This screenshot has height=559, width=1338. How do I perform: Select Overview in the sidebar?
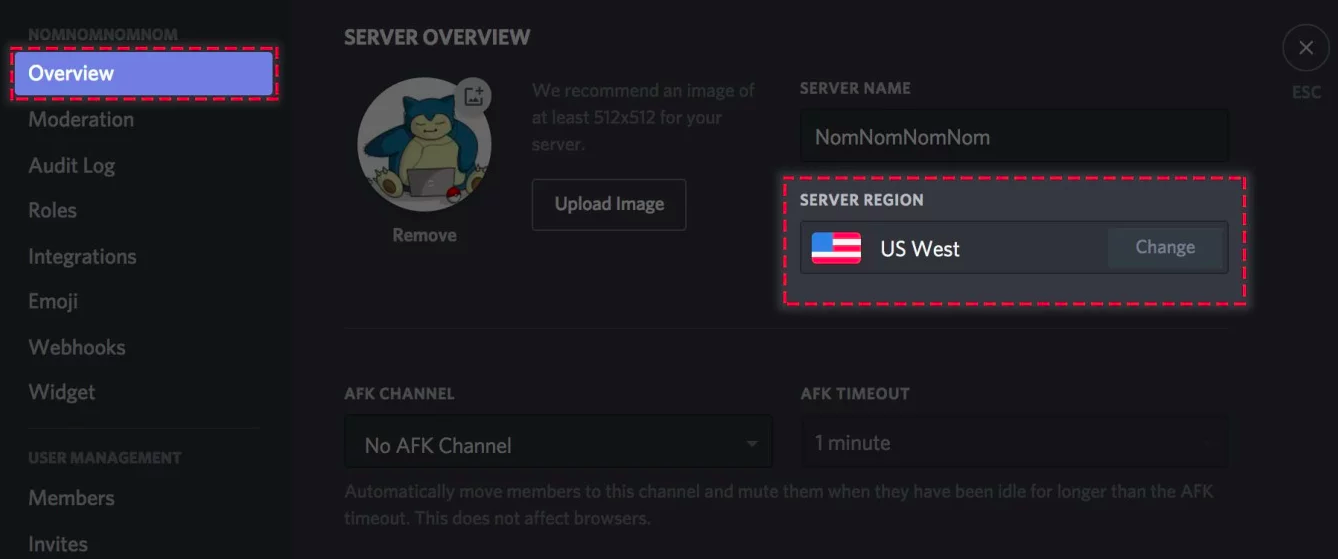tap(144, 74)
